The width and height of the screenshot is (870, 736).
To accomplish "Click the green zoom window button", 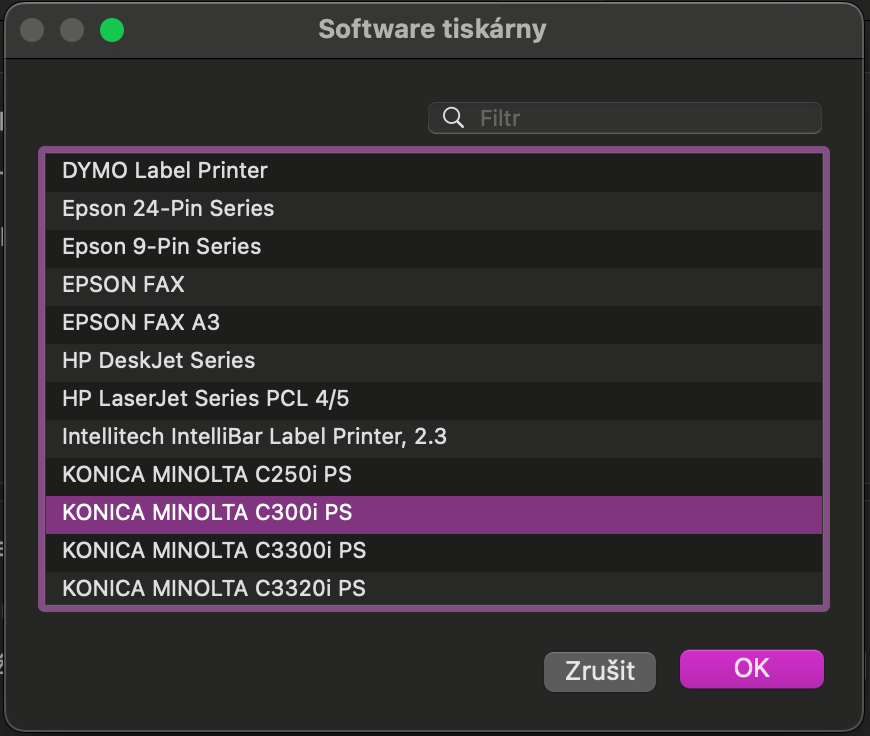I will [112, 30].
